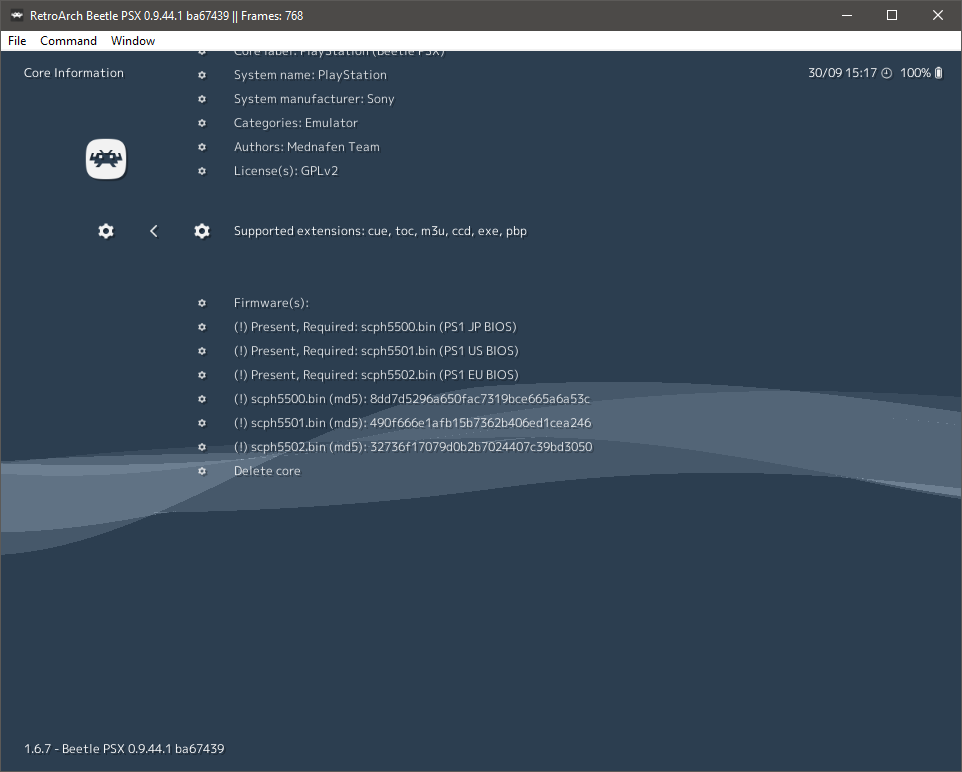Close the RetroArch window
This screenshot has width=962, height=772.
point(937,15)
